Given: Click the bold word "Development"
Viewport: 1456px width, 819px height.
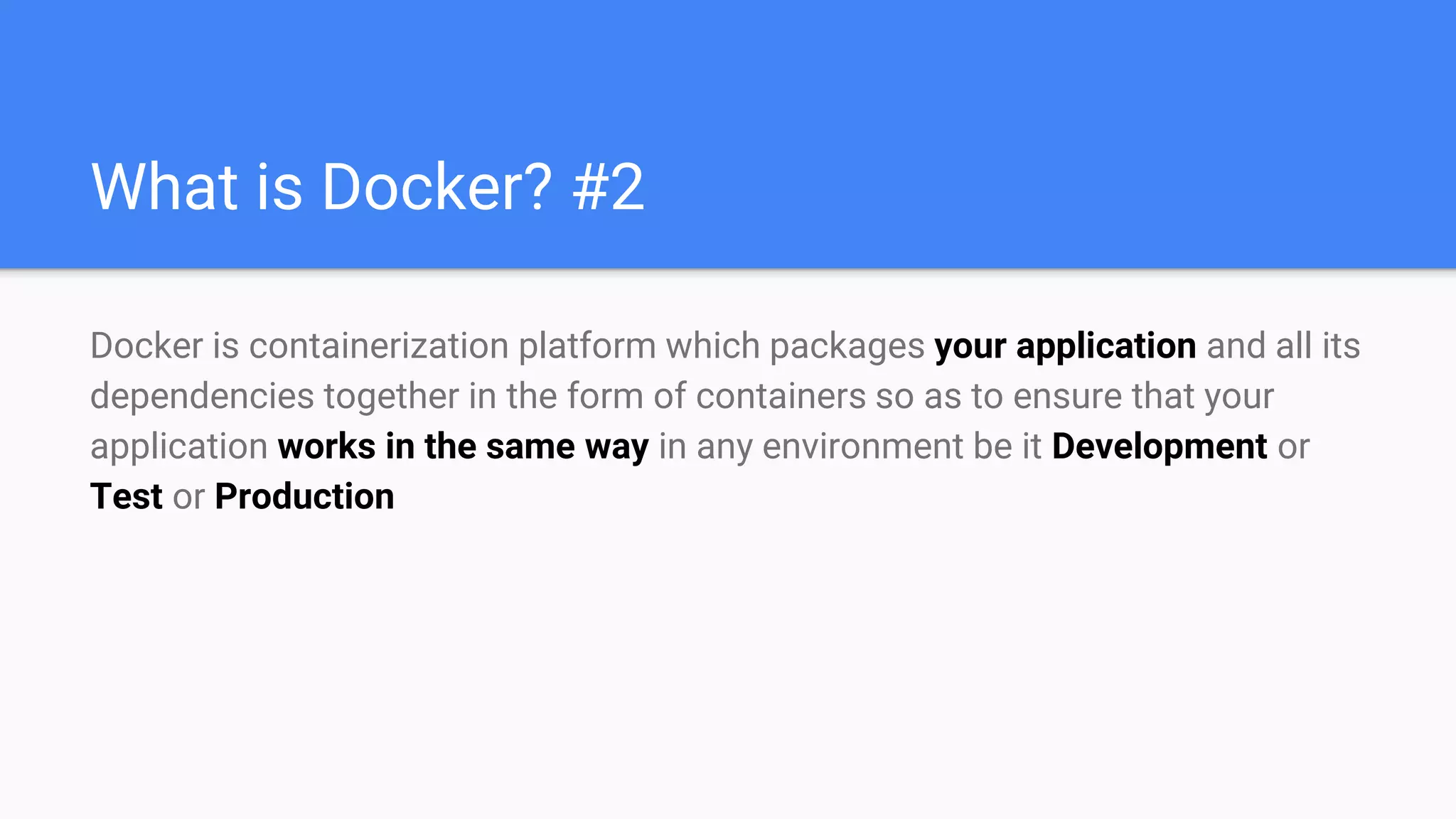Looking at the screenshot, I should tap(1159, 447).
